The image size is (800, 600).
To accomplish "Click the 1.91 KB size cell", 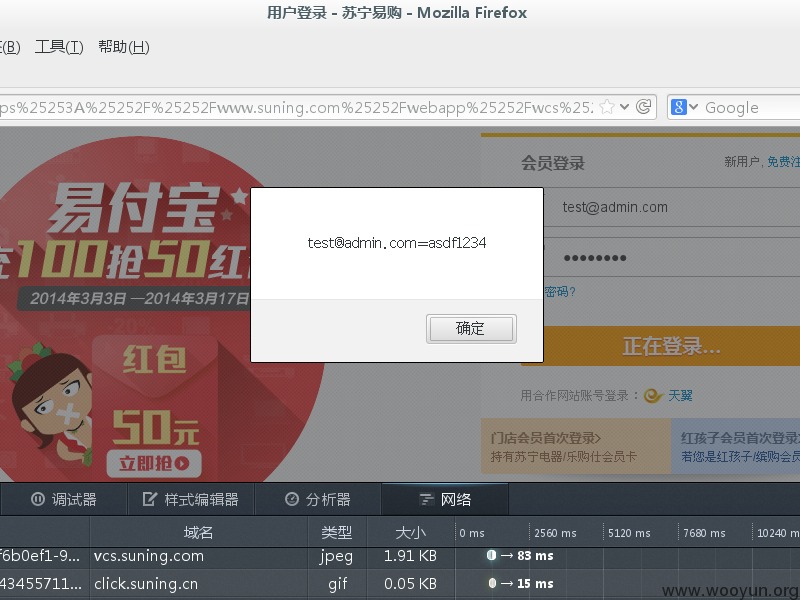I will click(410, 556).
